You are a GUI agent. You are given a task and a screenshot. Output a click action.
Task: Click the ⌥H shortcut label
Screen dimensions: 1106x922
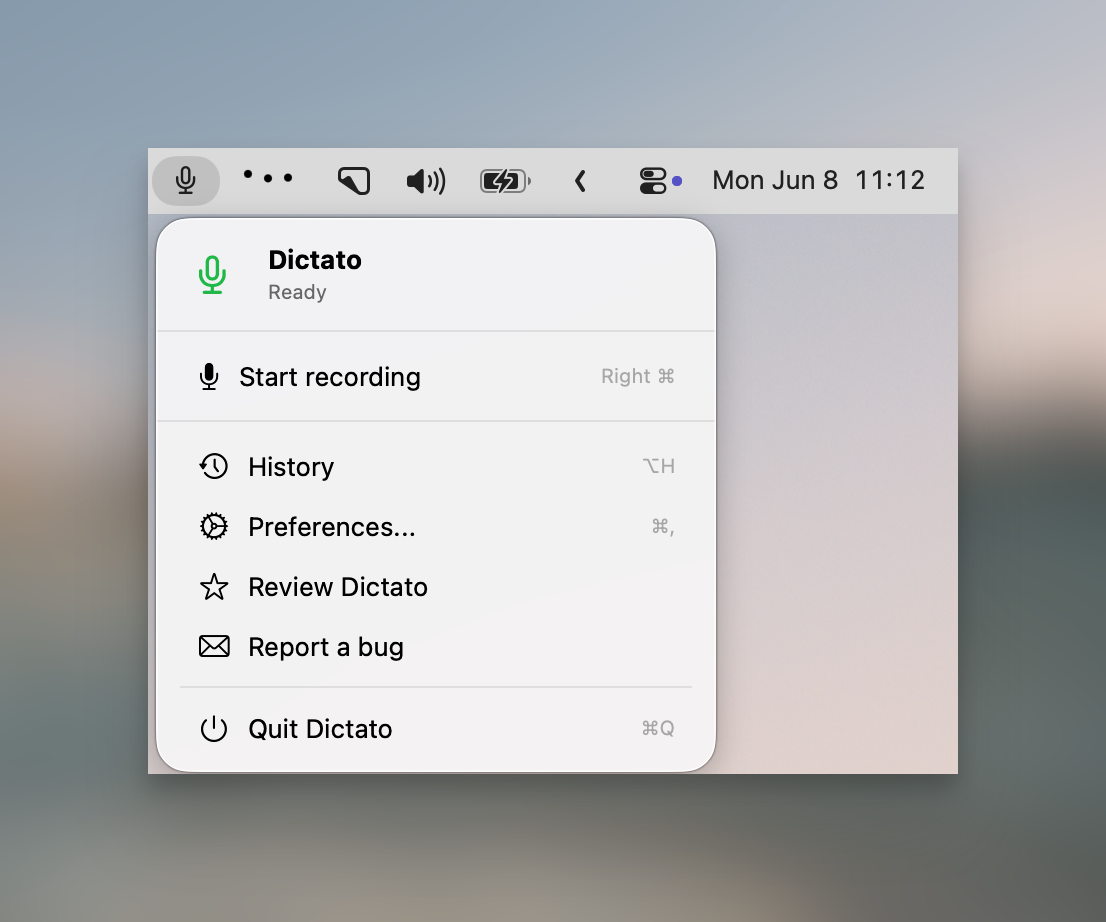click(659, 466)
